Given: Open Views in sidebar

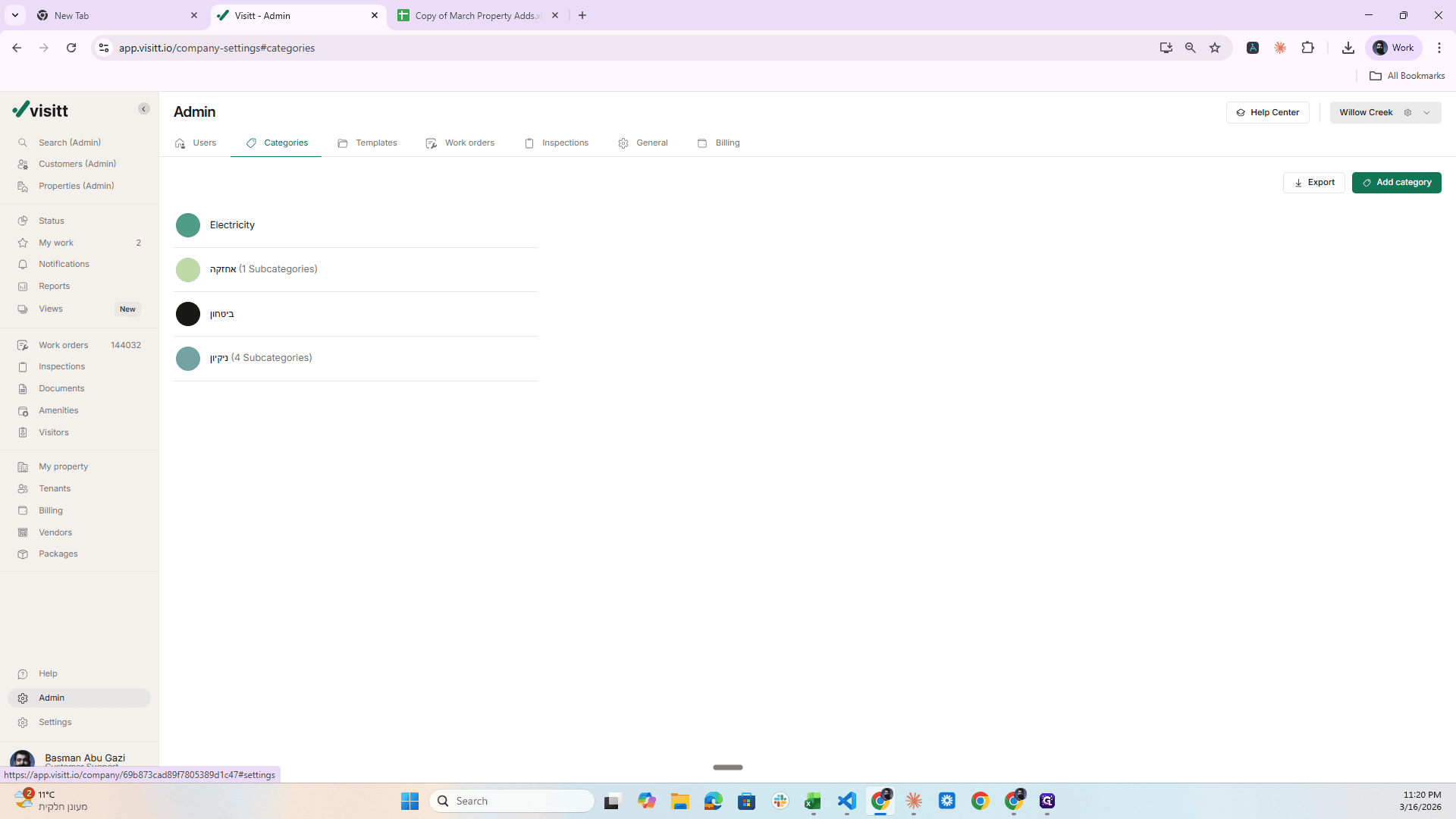Looking at the screenshot, I should tap(51, 309).
